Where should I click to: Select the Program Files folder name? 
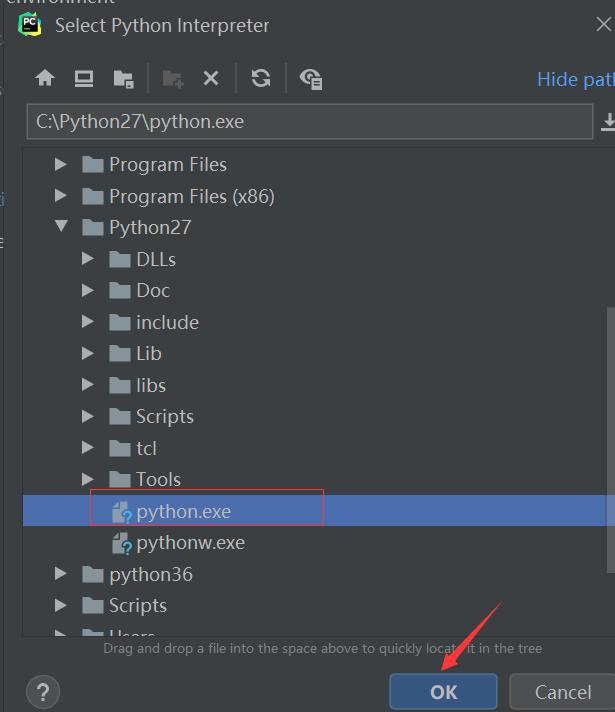click(168, 164)
